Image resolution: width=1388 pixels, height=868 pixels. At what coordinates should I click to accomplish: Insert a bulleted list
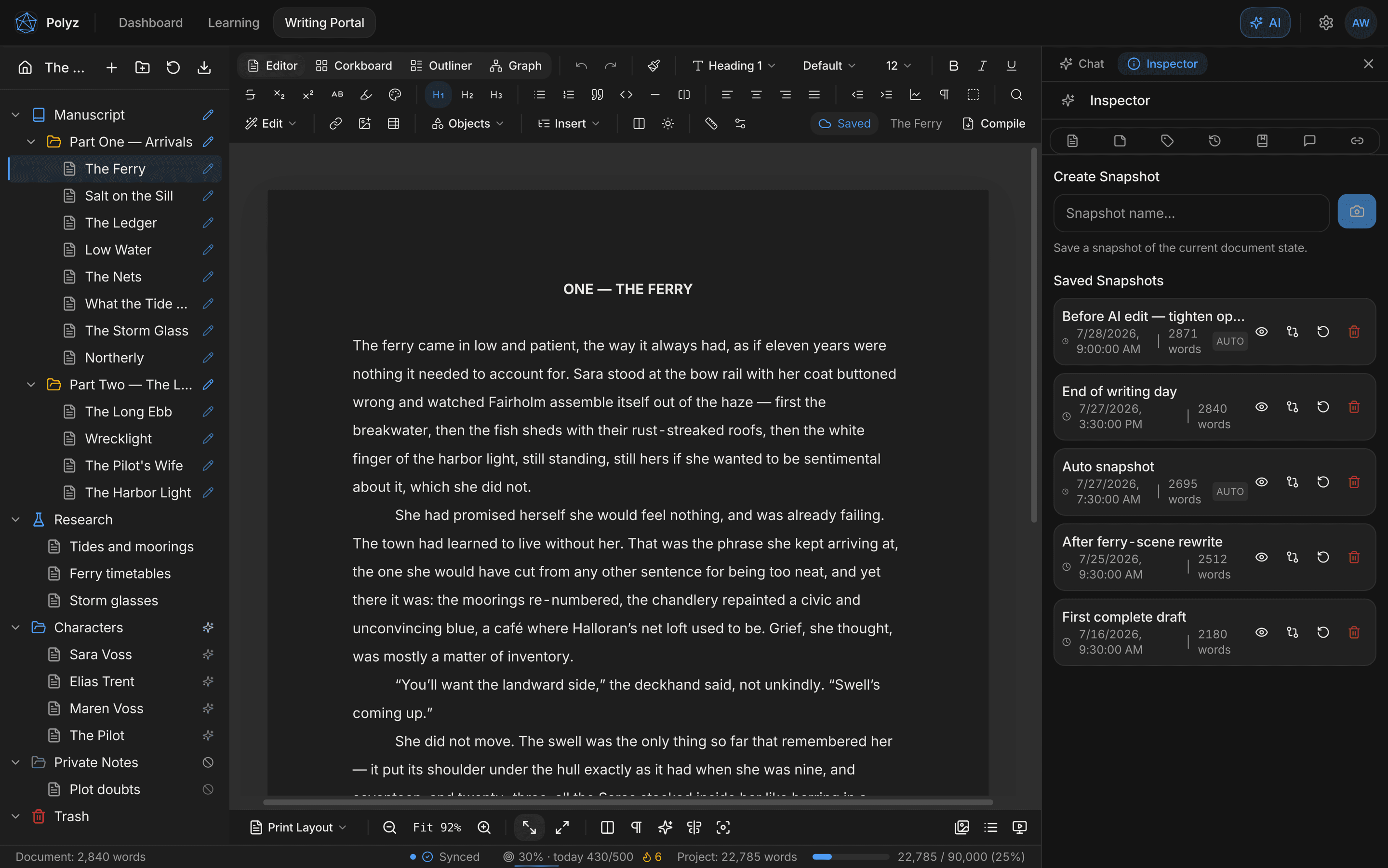540,95
